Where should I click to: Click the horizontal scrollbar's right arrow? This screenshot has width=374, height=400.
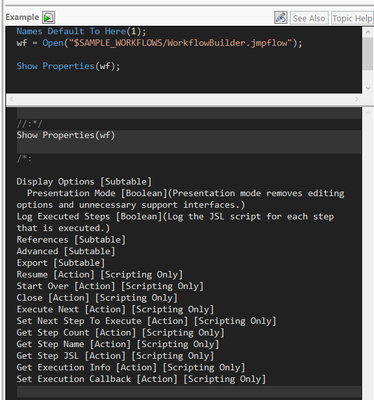357,99
